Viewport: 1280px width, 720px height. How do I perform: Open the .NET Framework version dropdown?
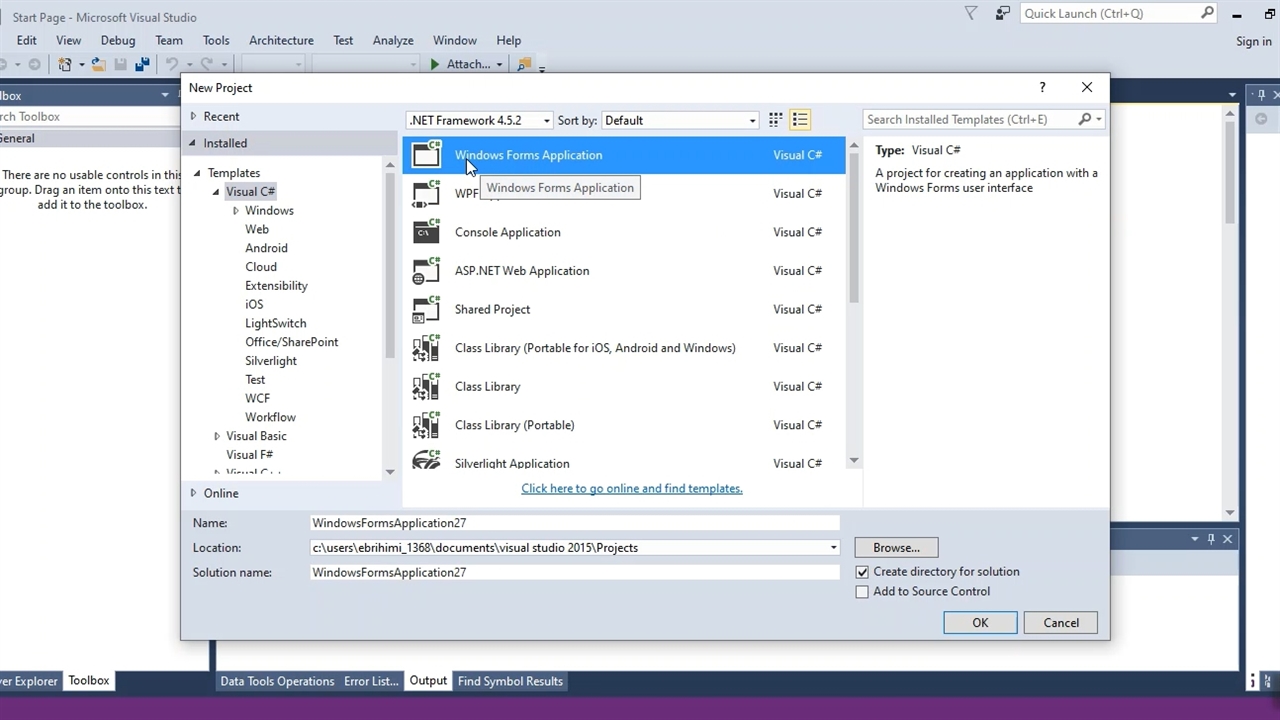(x=479, y=120)
